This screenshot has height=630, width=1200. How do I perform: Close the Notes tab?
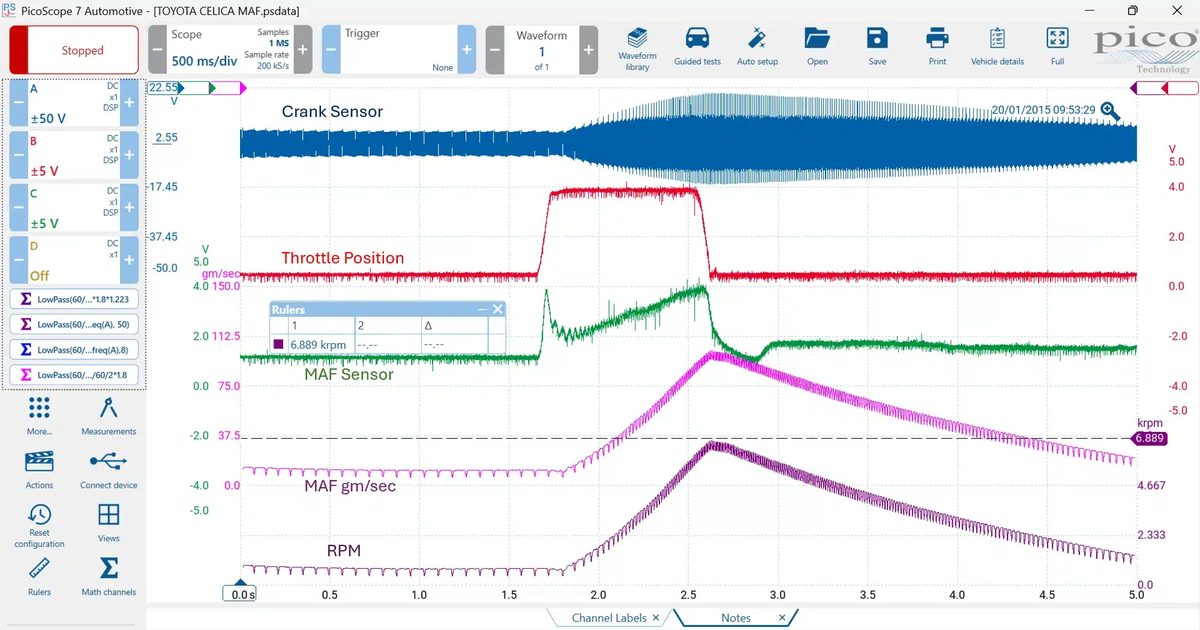783,618
